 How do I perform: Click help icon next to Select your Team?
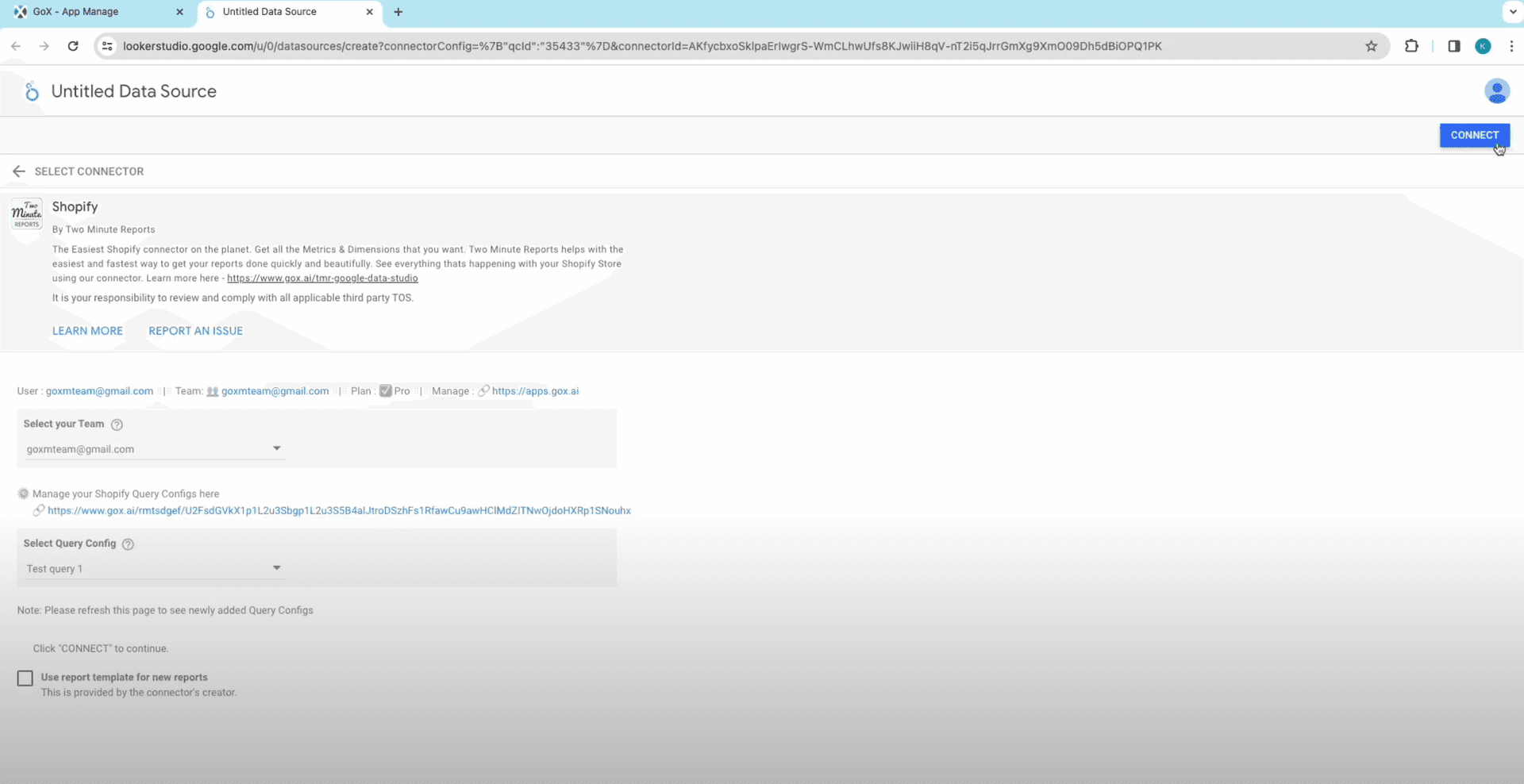coord(117,425)
